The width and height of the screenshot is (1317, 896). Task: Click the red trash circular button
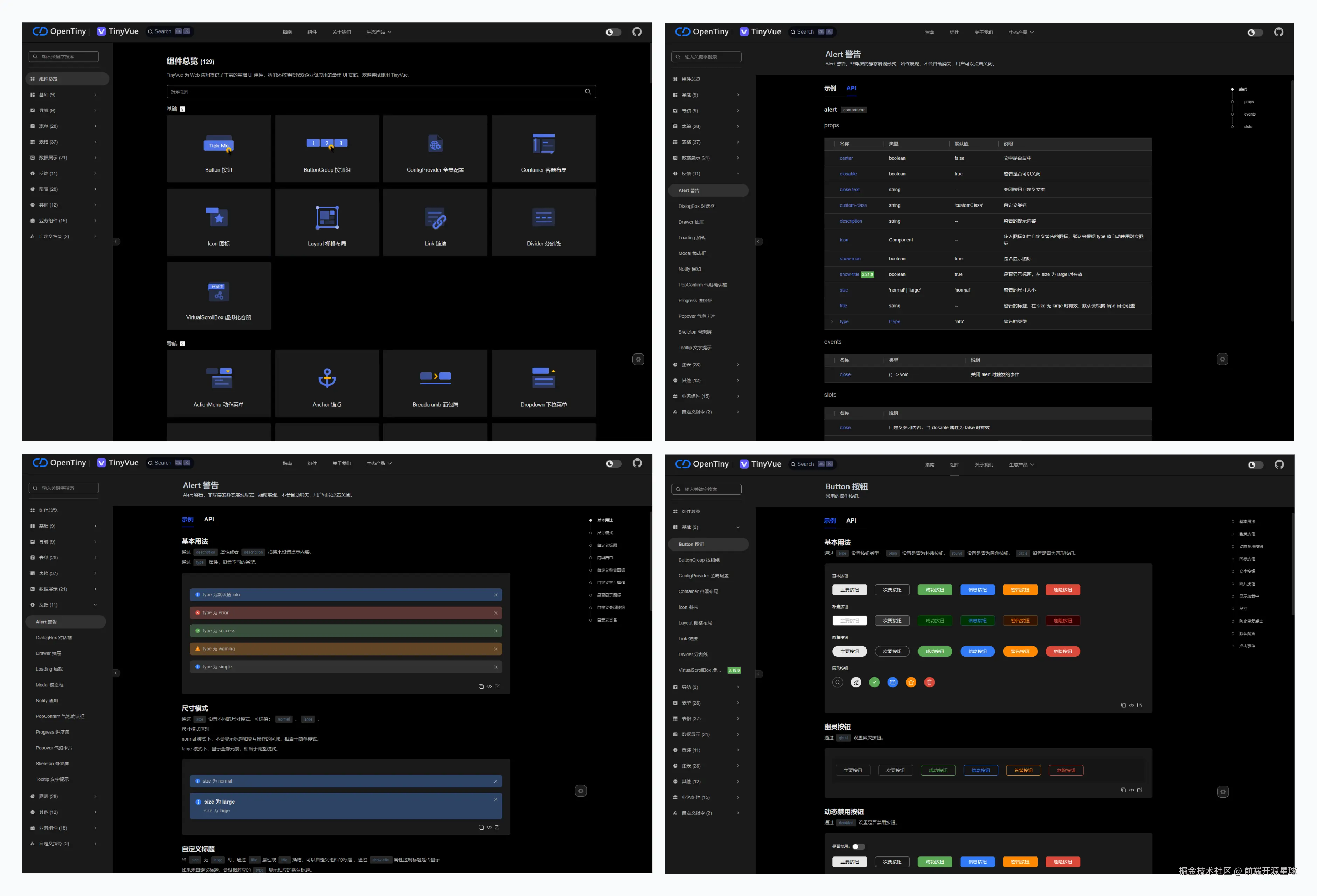point(929,682)
